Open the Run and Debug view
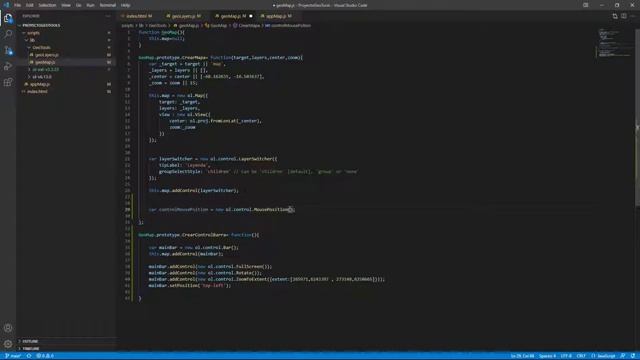 [8, 66]
